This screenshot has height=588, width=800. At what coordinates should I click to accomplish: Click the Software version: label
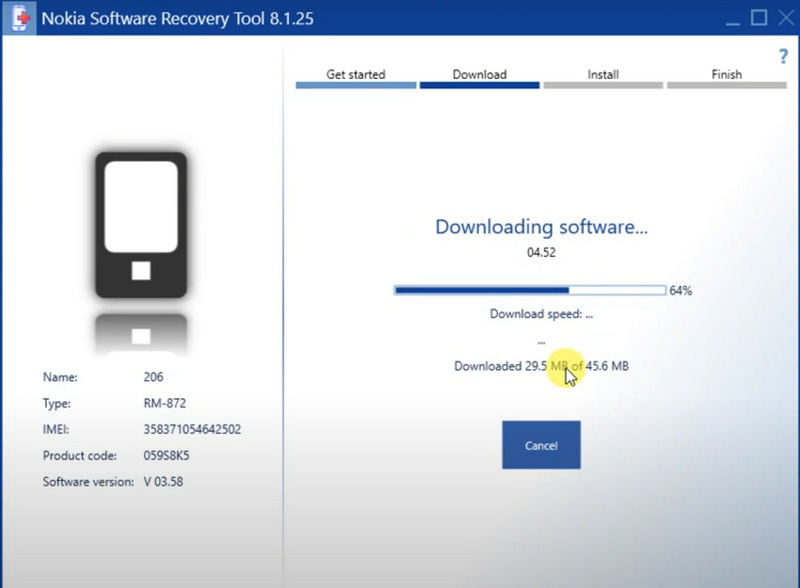click(x=88, y=481)
